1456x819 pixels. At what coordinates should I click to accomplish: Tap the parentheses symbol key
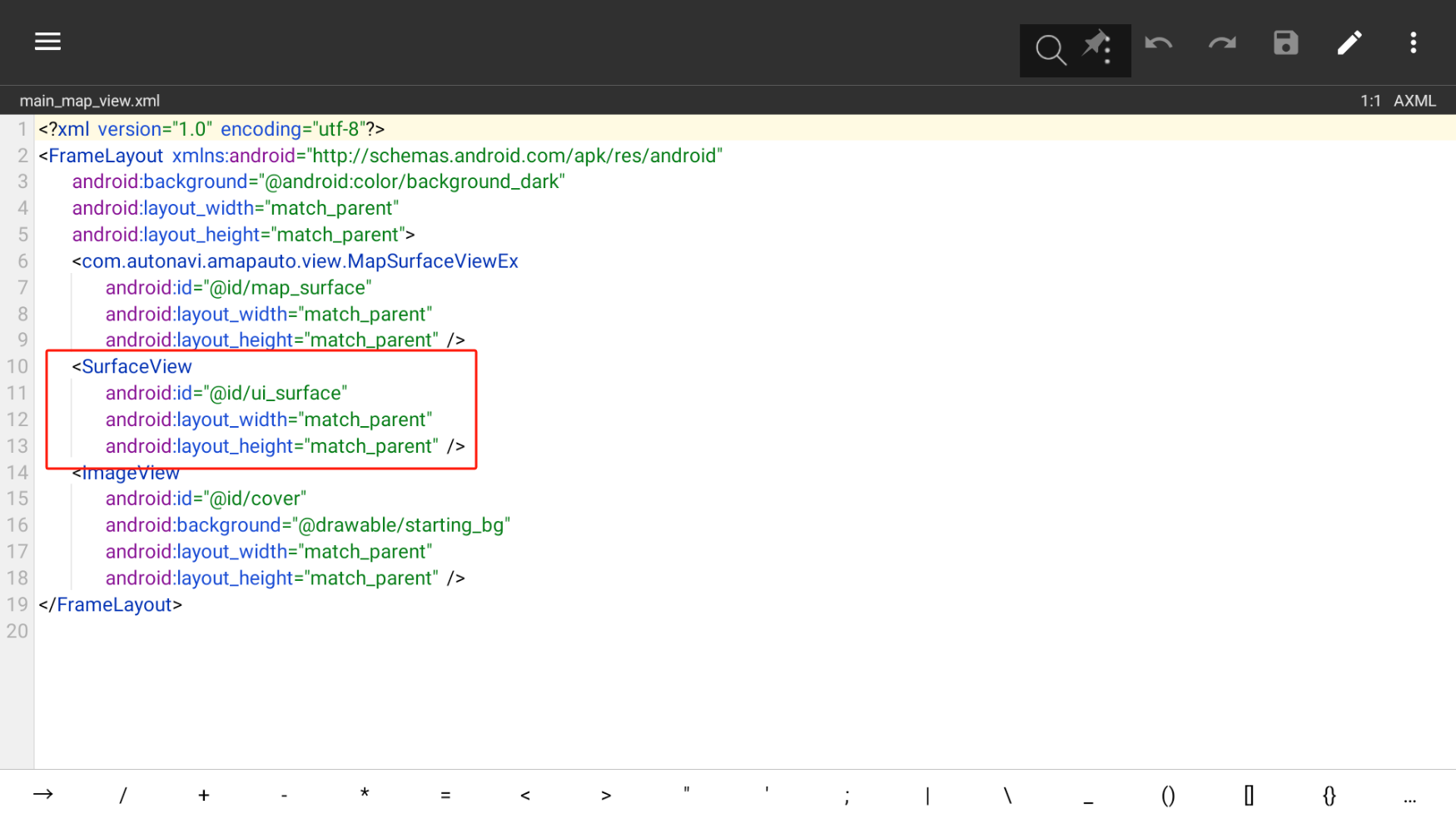1168,795
